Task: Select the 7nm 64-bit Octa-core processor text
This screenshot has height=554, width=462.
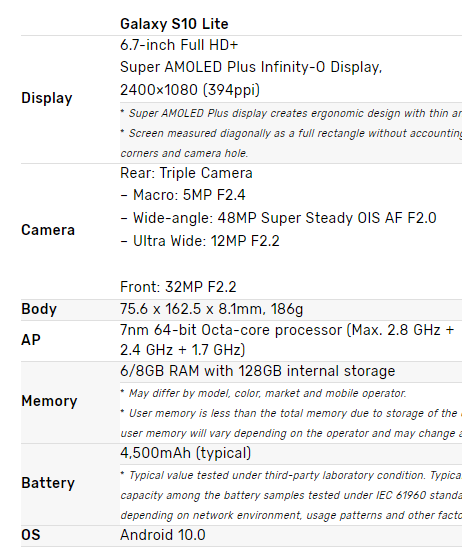Action: 287,340
